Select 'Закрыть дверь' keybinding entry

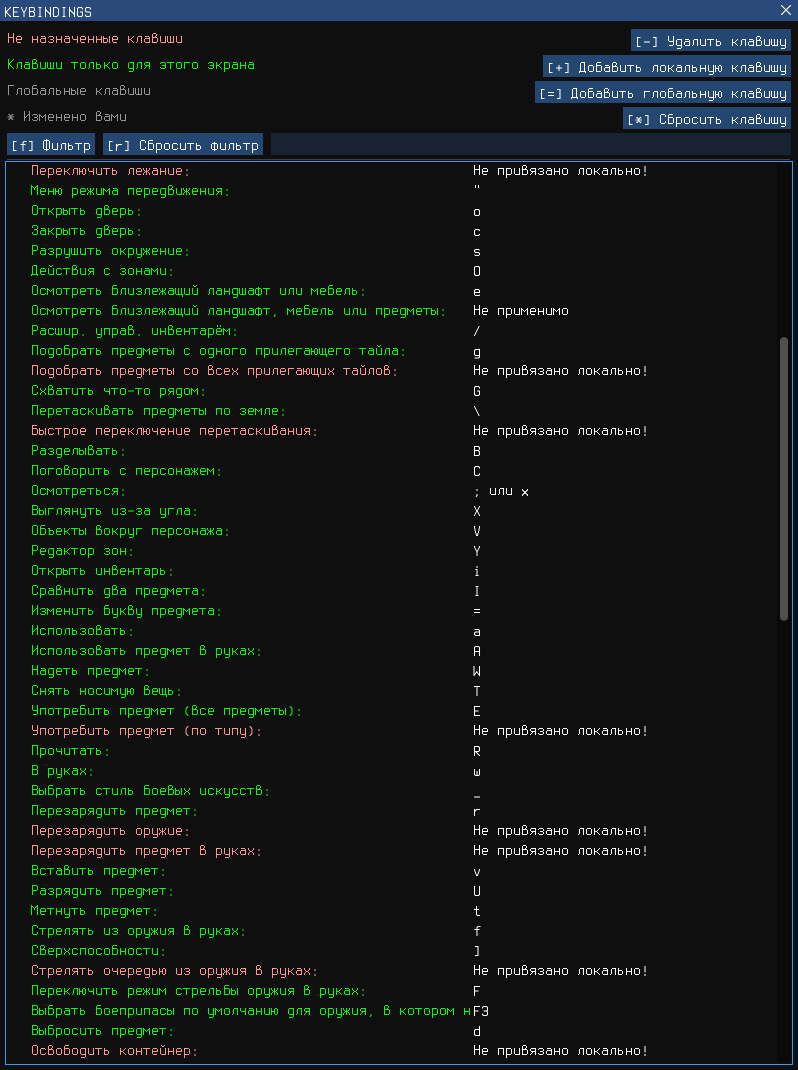(x=86, y=231)
